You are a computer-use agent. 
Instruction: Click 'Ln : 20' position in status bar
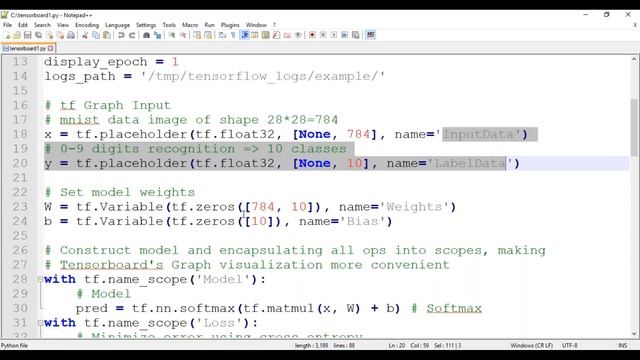point(397,345)
